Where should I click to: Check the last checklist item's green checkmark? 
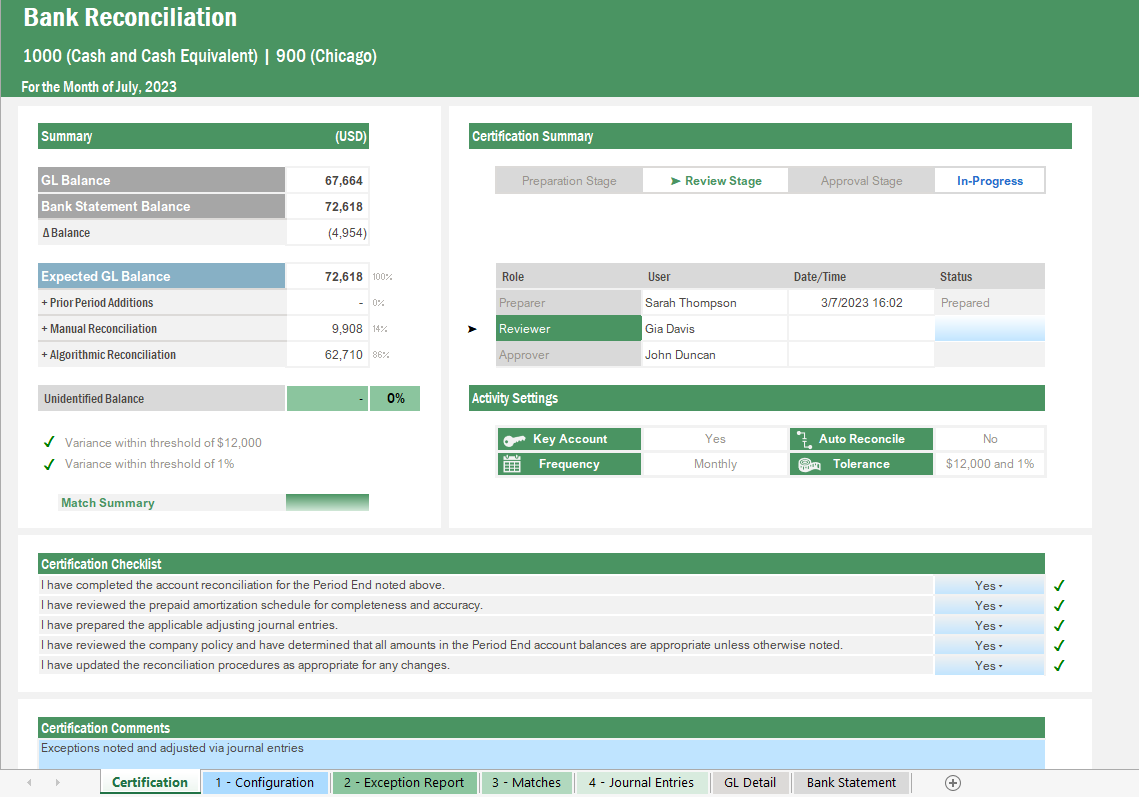click(1059, 665)
